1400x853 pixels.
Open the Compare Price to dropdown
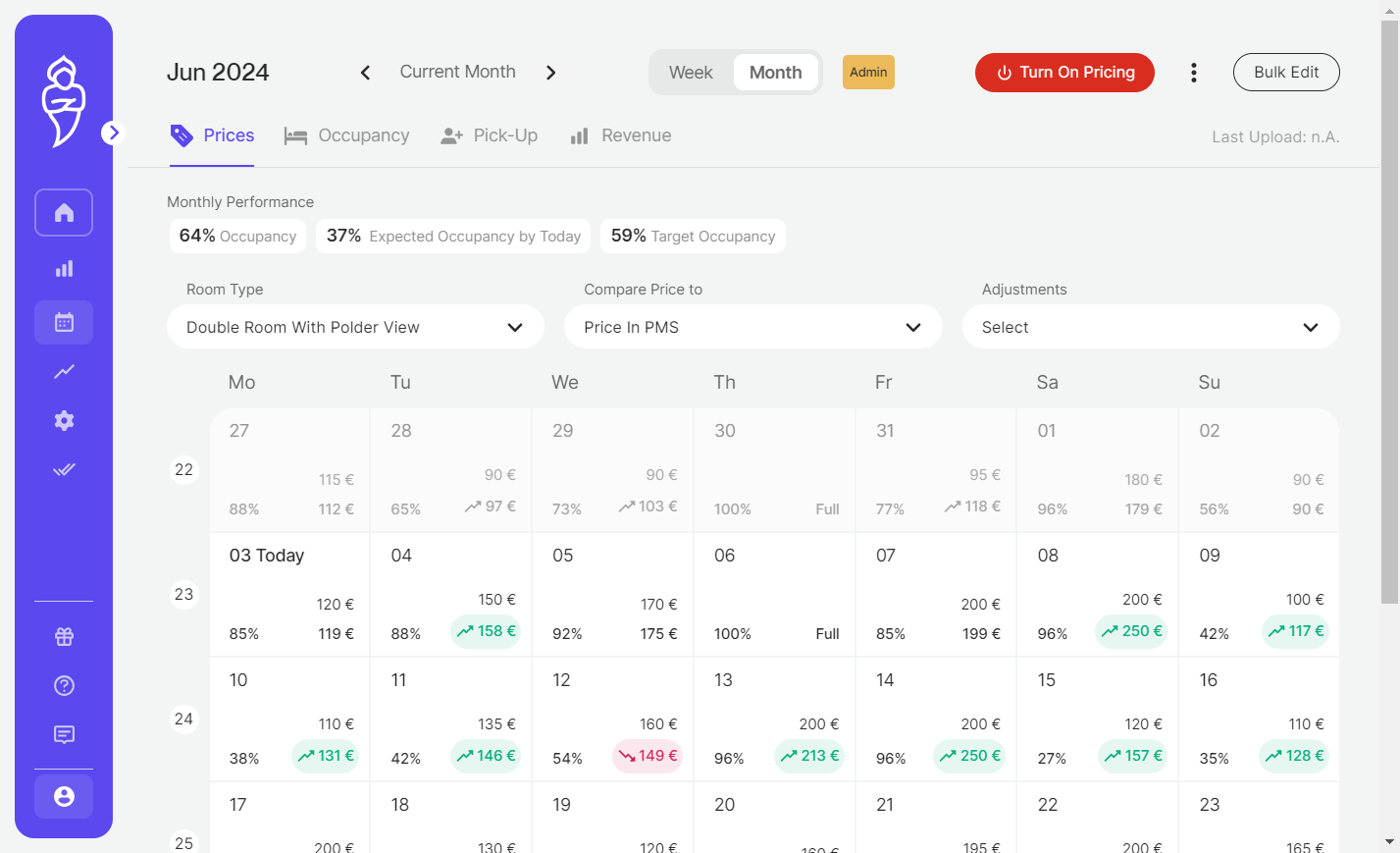click(x=752, y=327)
